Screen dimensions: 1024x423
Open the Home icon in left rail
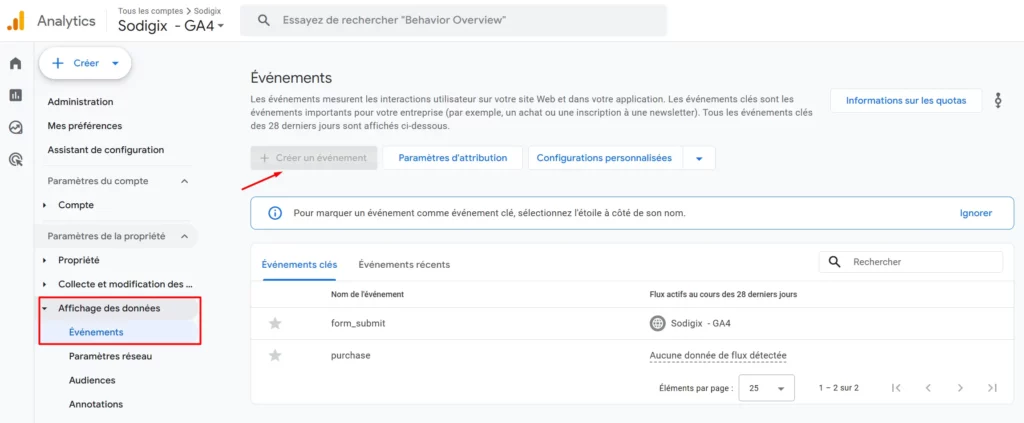[16, 63]
